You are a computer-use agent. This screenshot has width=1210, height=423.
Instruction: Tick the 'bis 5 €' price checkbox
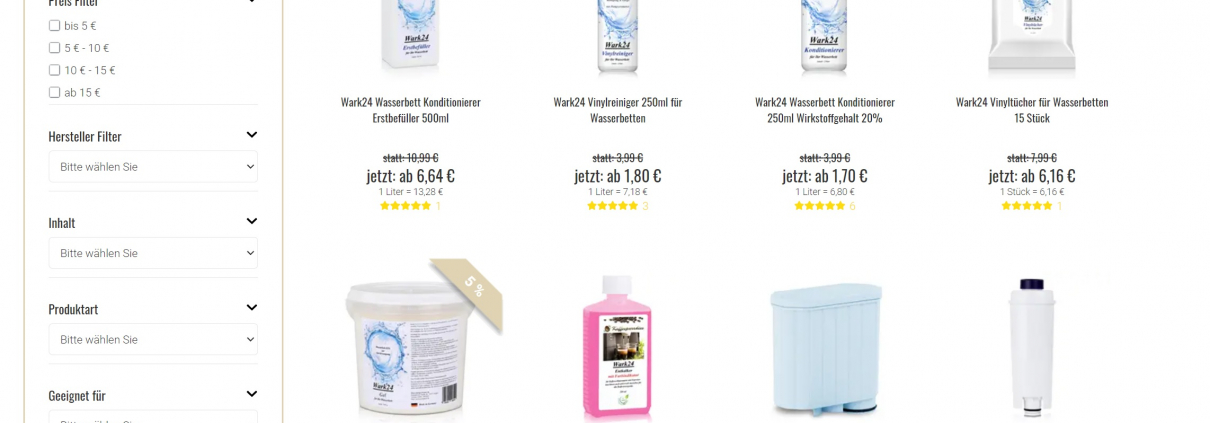[55, 26]
